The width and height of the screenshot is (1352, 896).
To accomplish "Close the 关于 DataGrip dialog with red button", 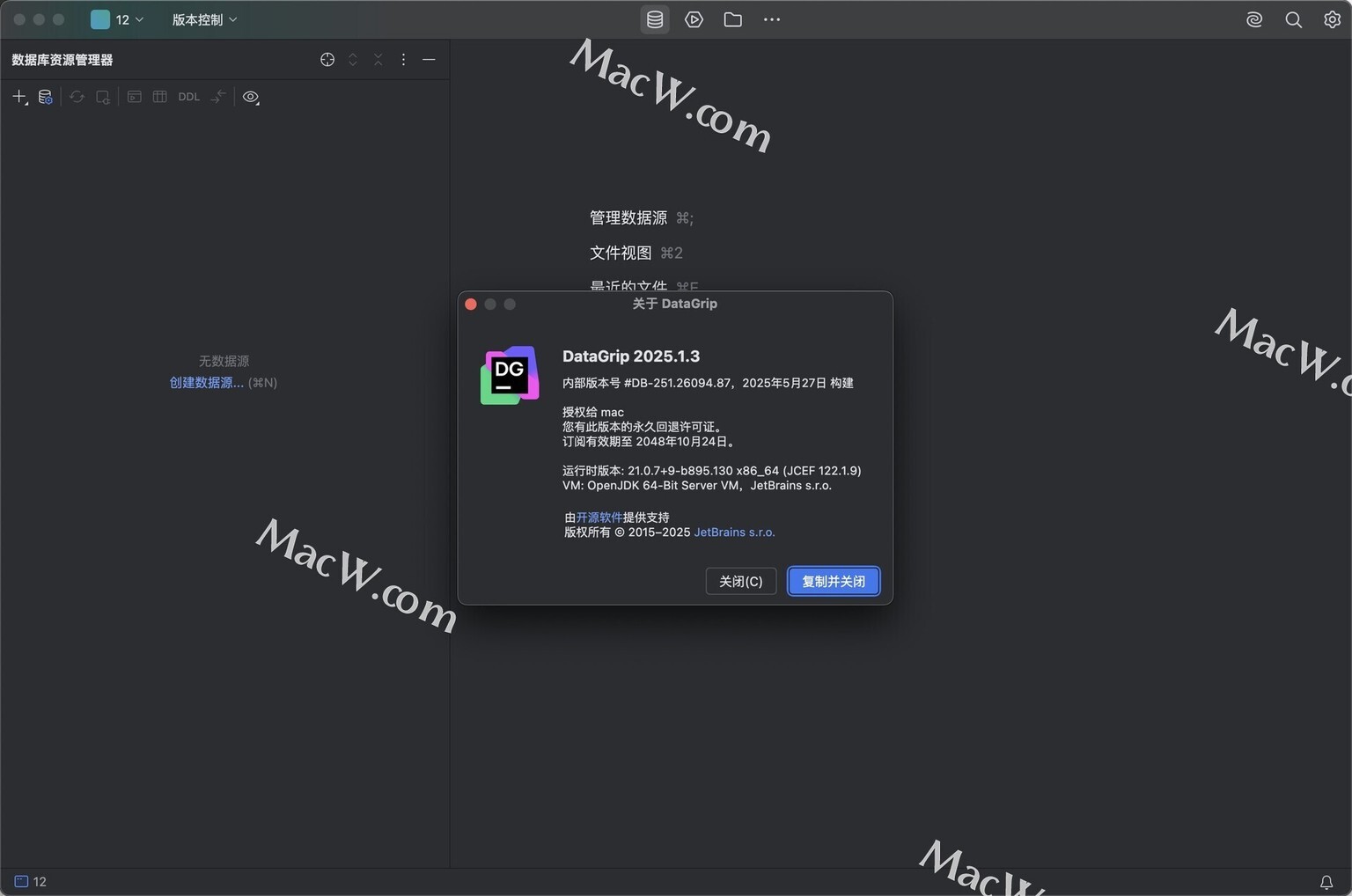I will [471, 304].
